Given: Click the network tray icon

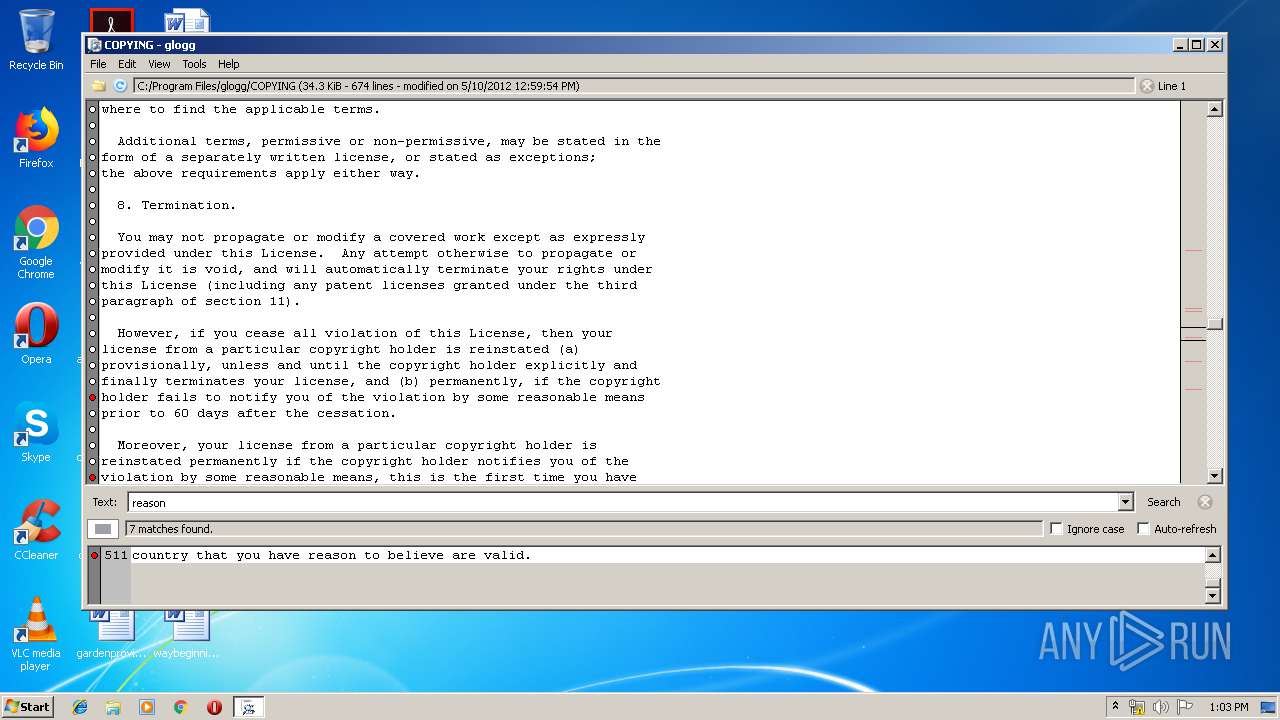Looking at the screenshot, I should pyautogui.click(x=1137, y=707).
